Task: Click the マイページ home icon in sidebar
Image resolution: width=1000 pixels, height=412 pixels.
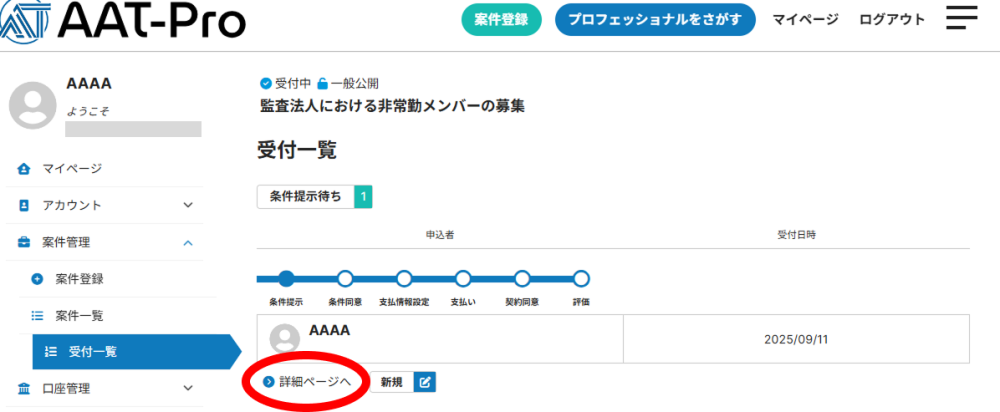Action: click(x=25, y=168)
